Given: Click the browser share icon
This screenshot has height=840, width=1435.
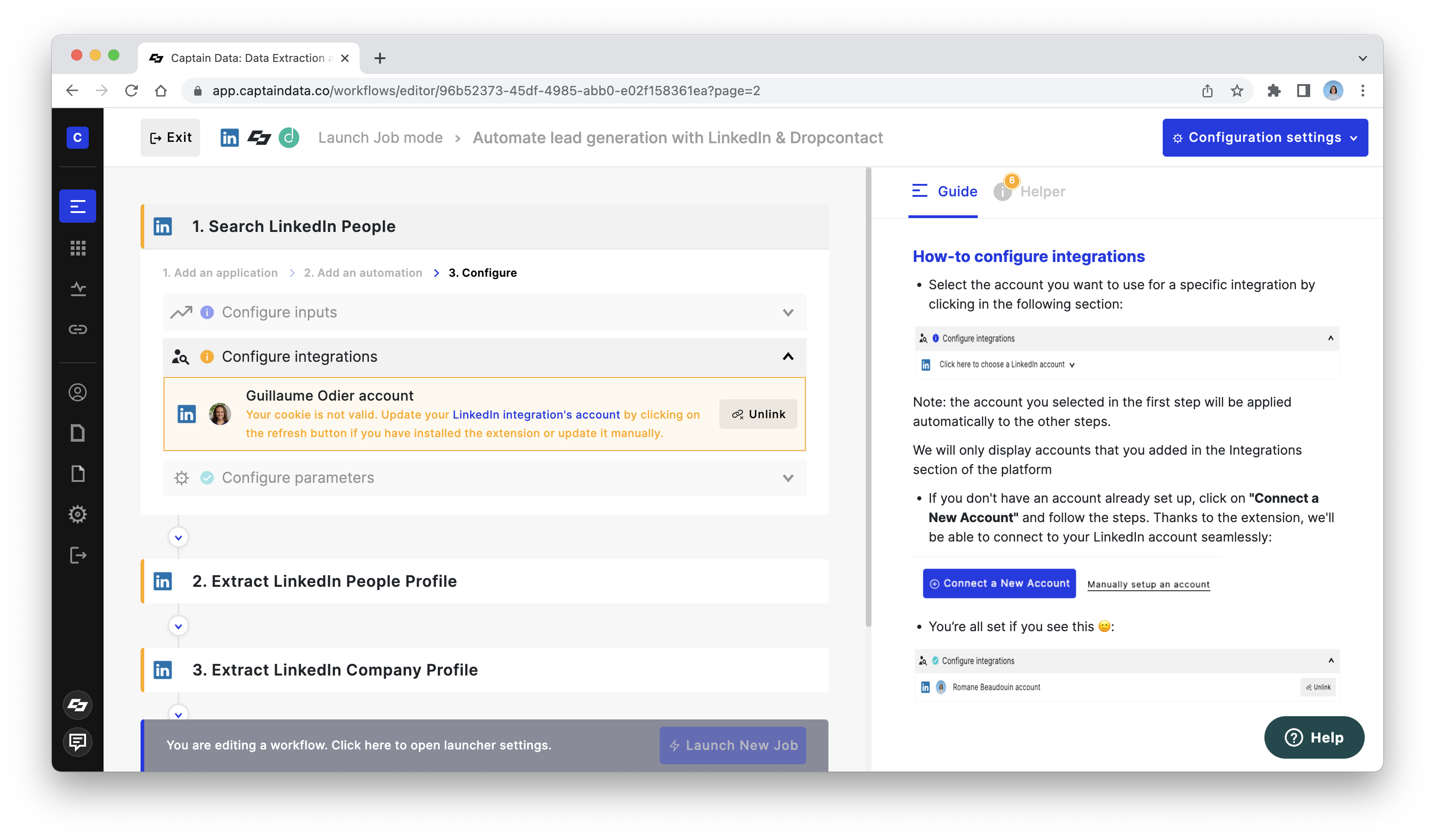Looking at the screenshot, I should (1207, 91).
